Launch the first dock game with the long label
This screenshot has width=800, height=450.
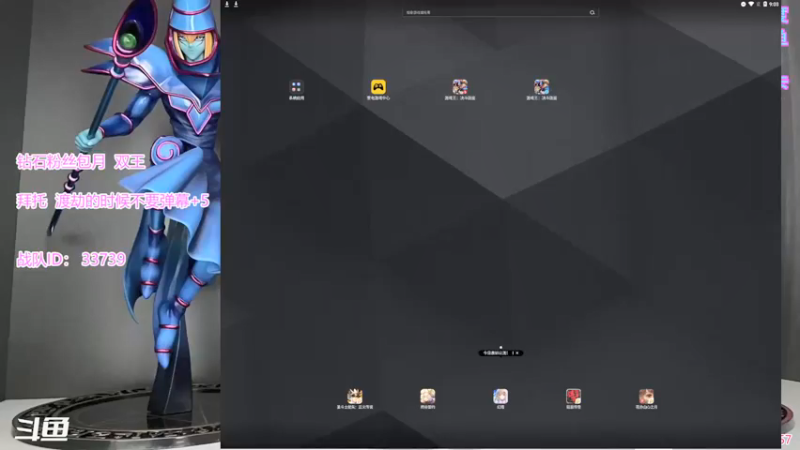(355, 396)
